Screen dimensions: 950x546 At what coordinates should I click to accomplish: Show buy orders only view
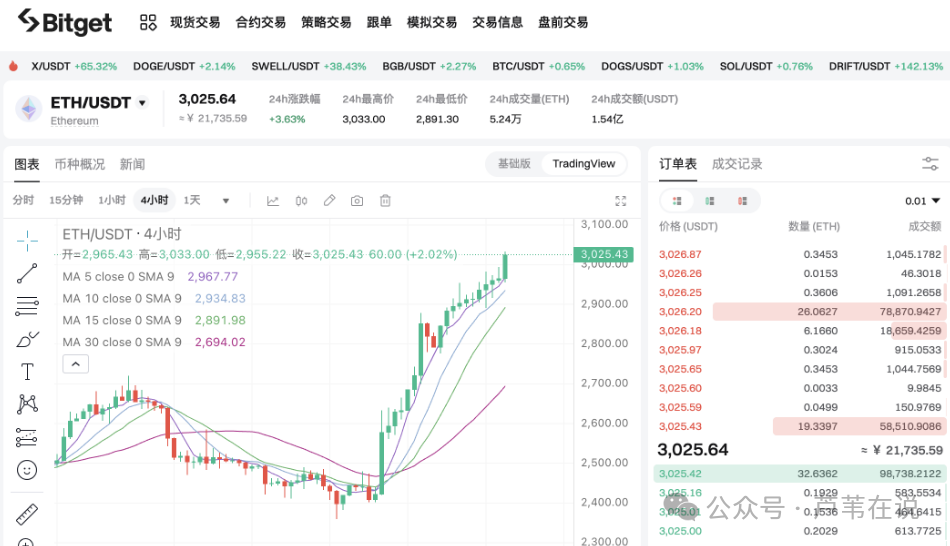point(709,201)
